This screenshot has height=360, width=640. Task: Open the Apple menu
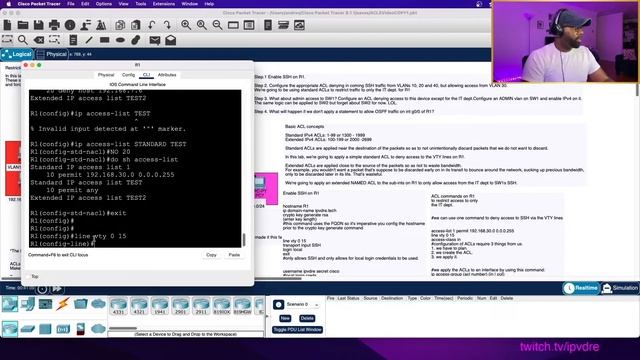click(8, 4)
